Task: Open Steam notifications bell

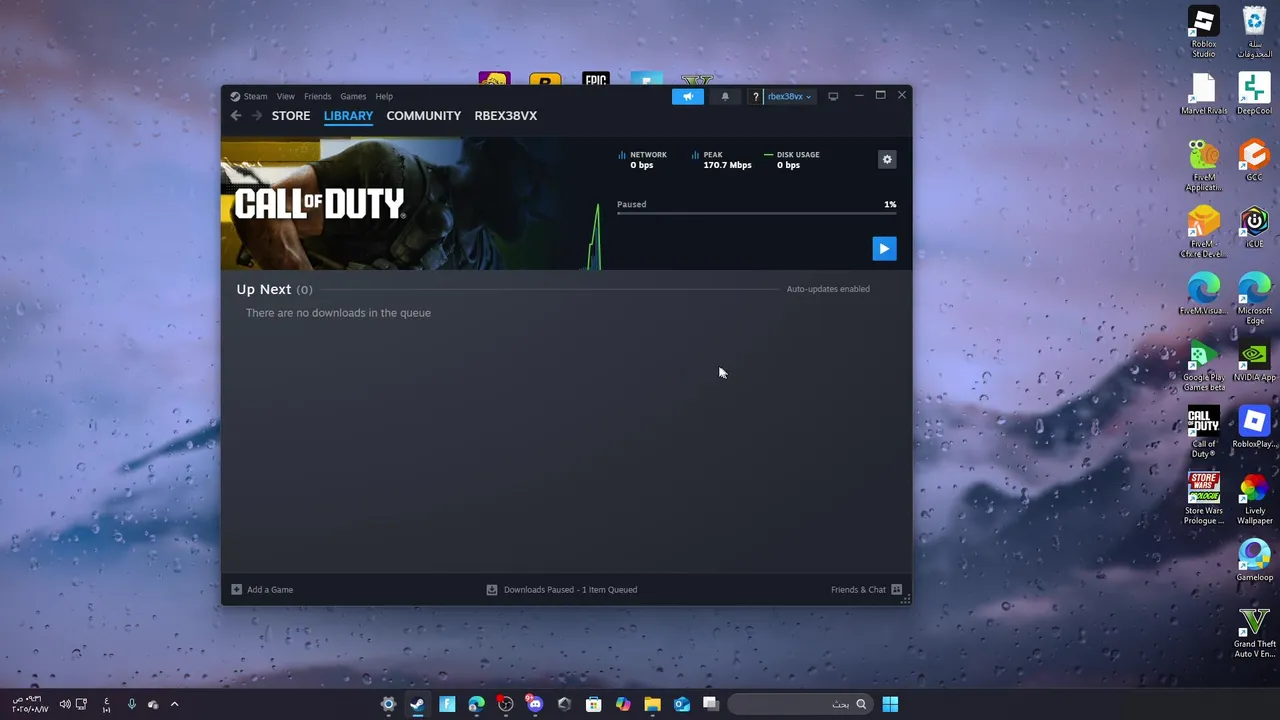Action: (x=725, y=96)
